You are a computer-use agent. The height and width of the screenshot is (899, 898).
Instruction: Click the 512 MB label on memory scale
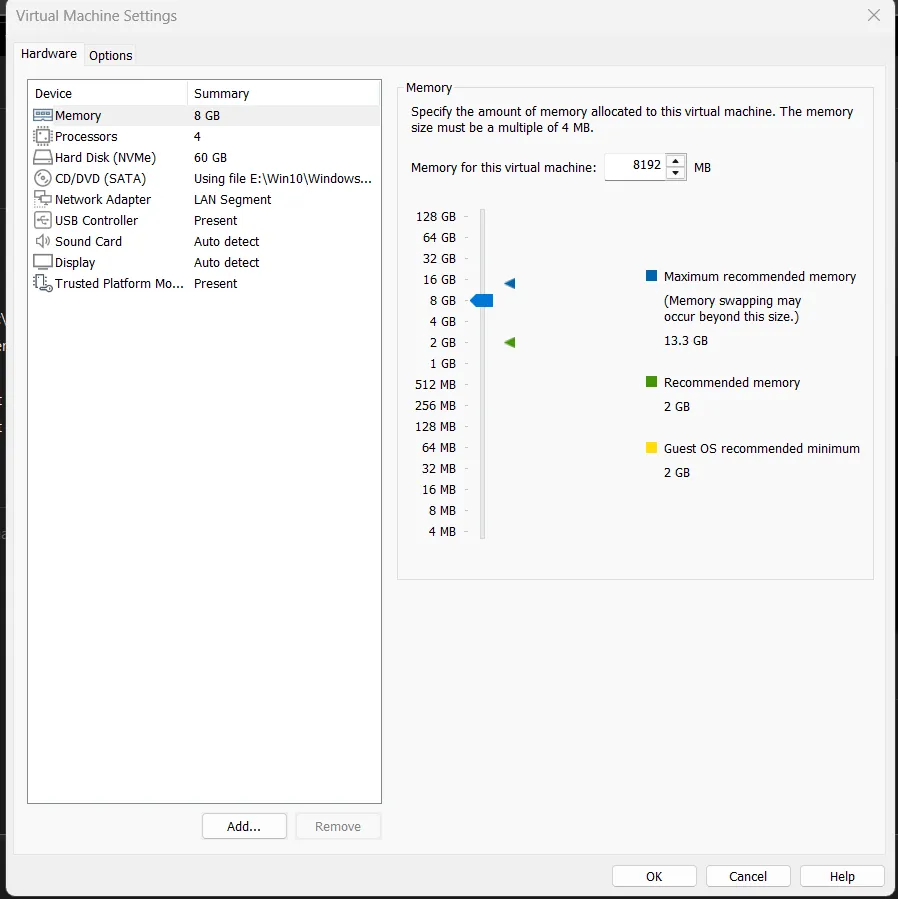[x=435, y=385]
